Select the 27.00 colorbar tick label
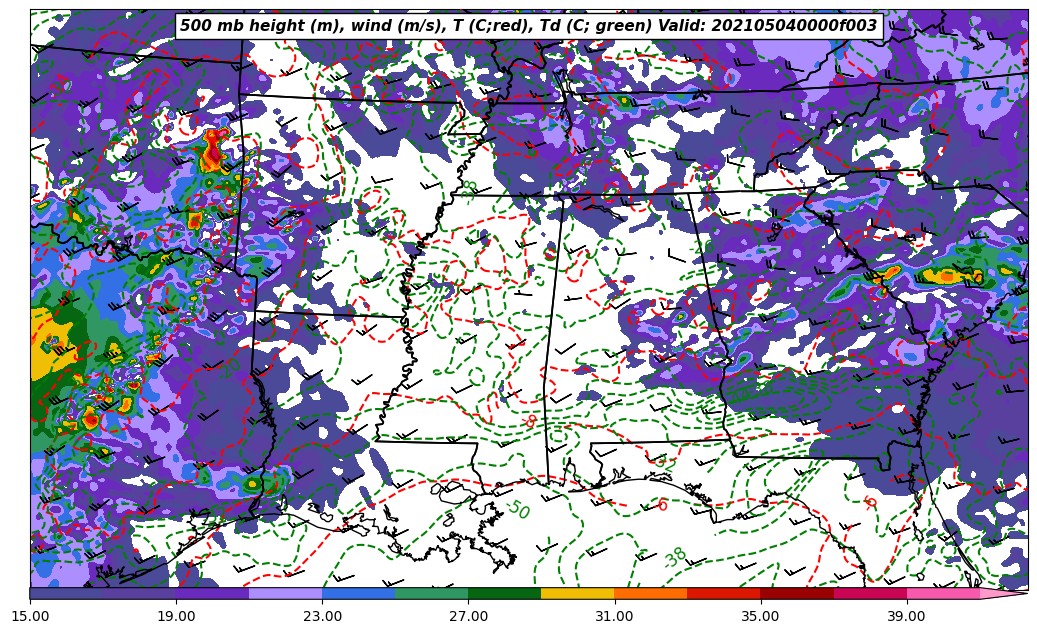This screenshot has height=633, width=1037. tap(468, 616)
